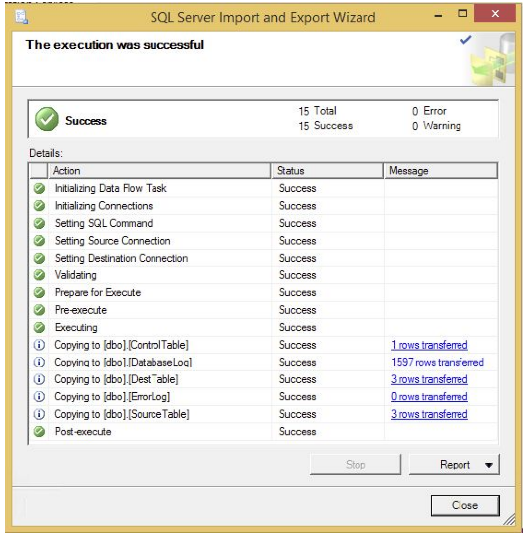The image size is (527, 538).
Task: Select the 'Executing' row text
Action: click(76, 327)
